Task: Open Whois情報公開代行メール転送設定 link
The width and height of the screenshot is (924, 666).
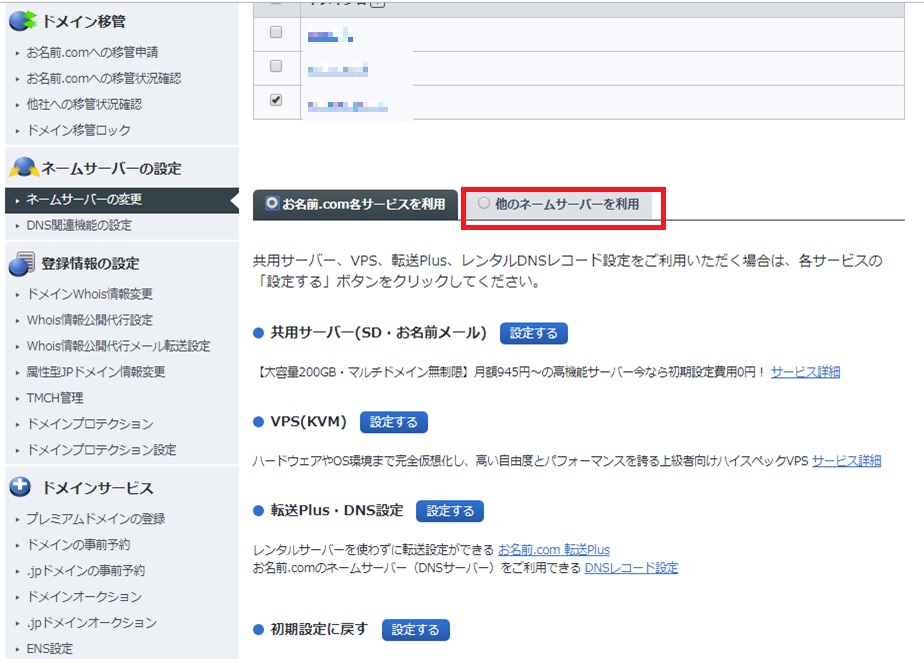Action: 118,346
